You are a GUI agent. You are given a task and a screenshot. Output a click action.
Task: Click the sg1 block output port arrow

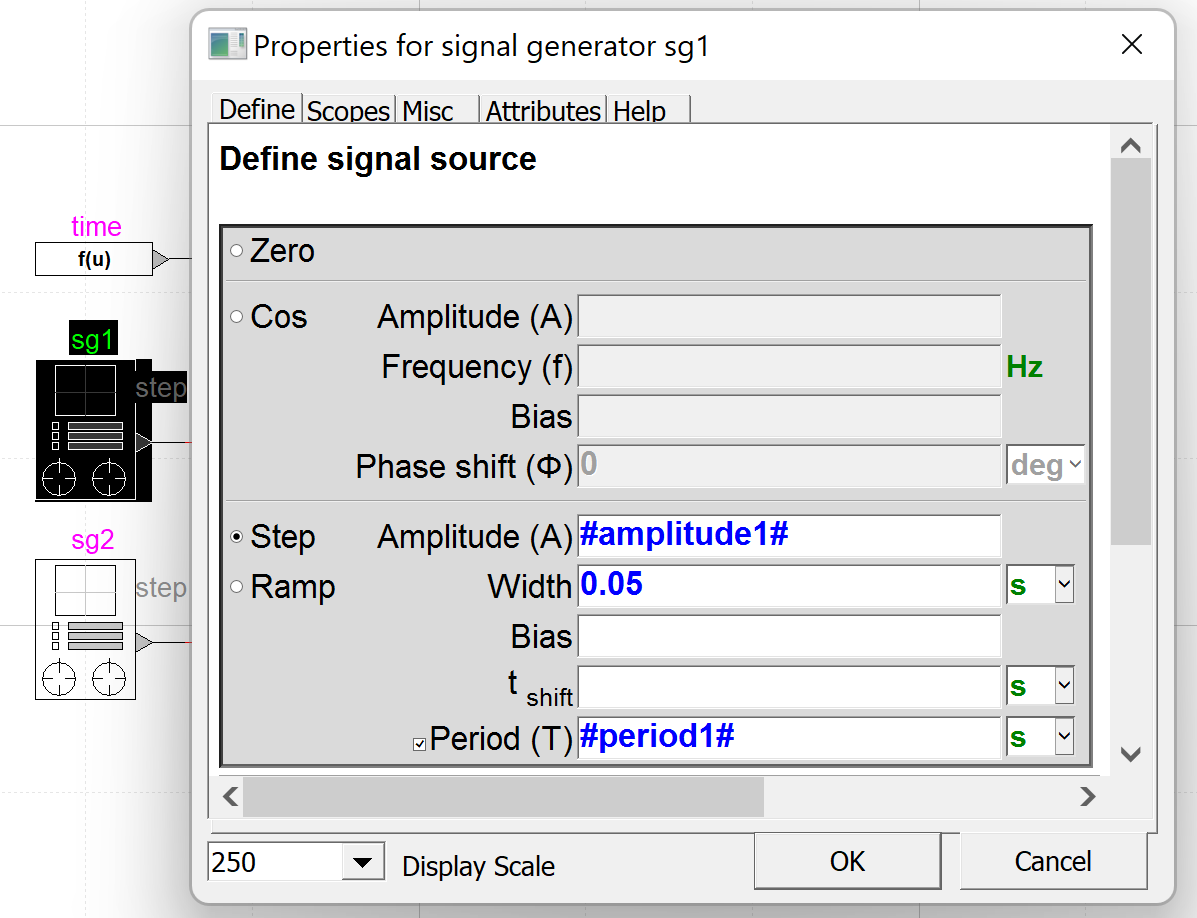pos(143,441)
